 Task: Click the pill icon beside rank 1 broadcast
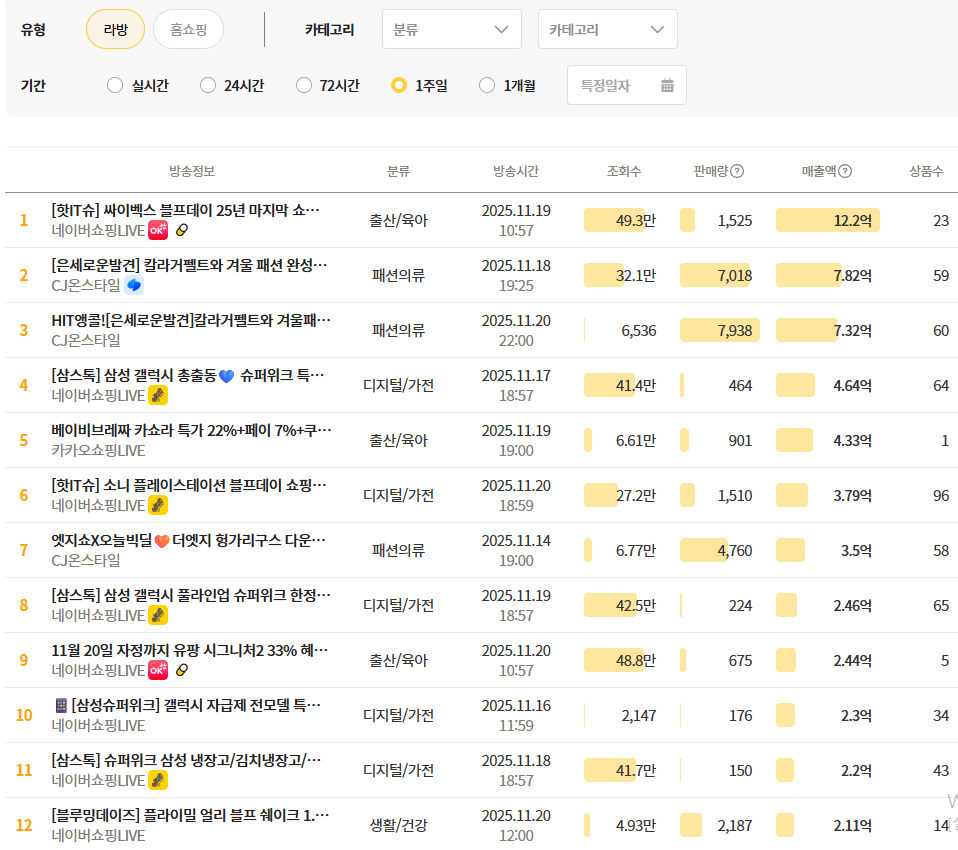(181, 230)
